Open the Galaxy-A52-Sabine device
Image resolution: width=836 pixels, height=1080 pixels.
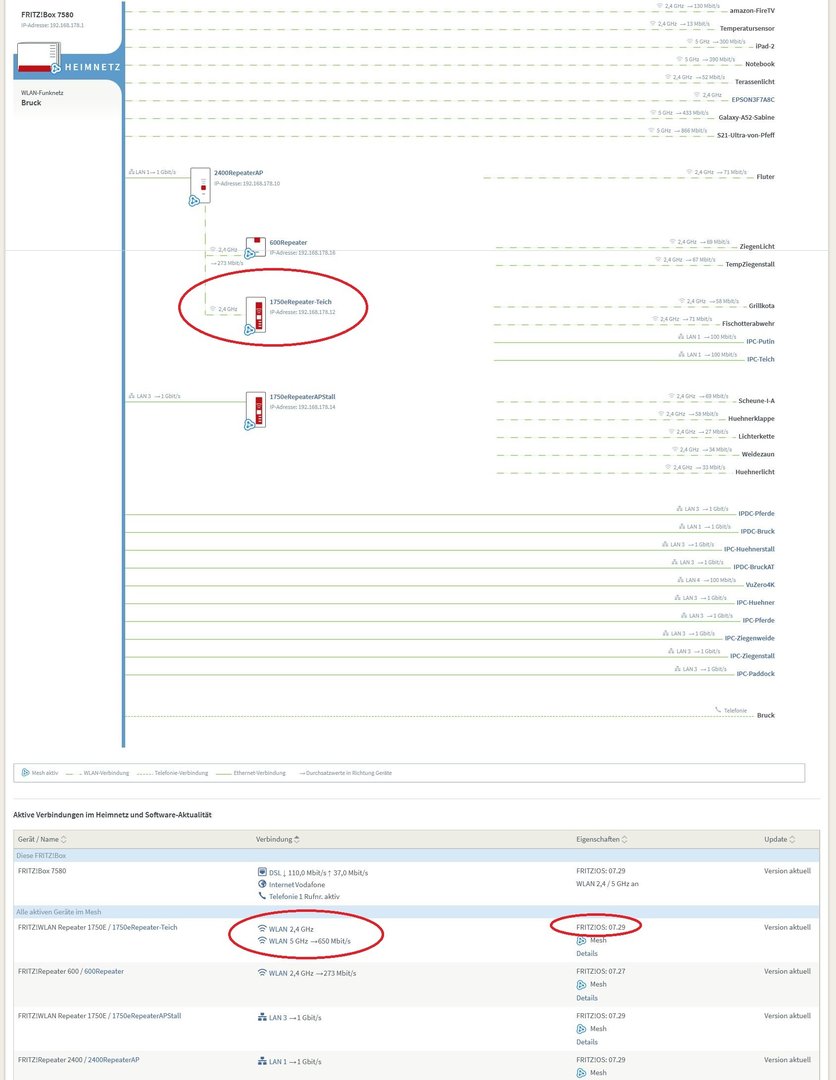click(746, 118)
